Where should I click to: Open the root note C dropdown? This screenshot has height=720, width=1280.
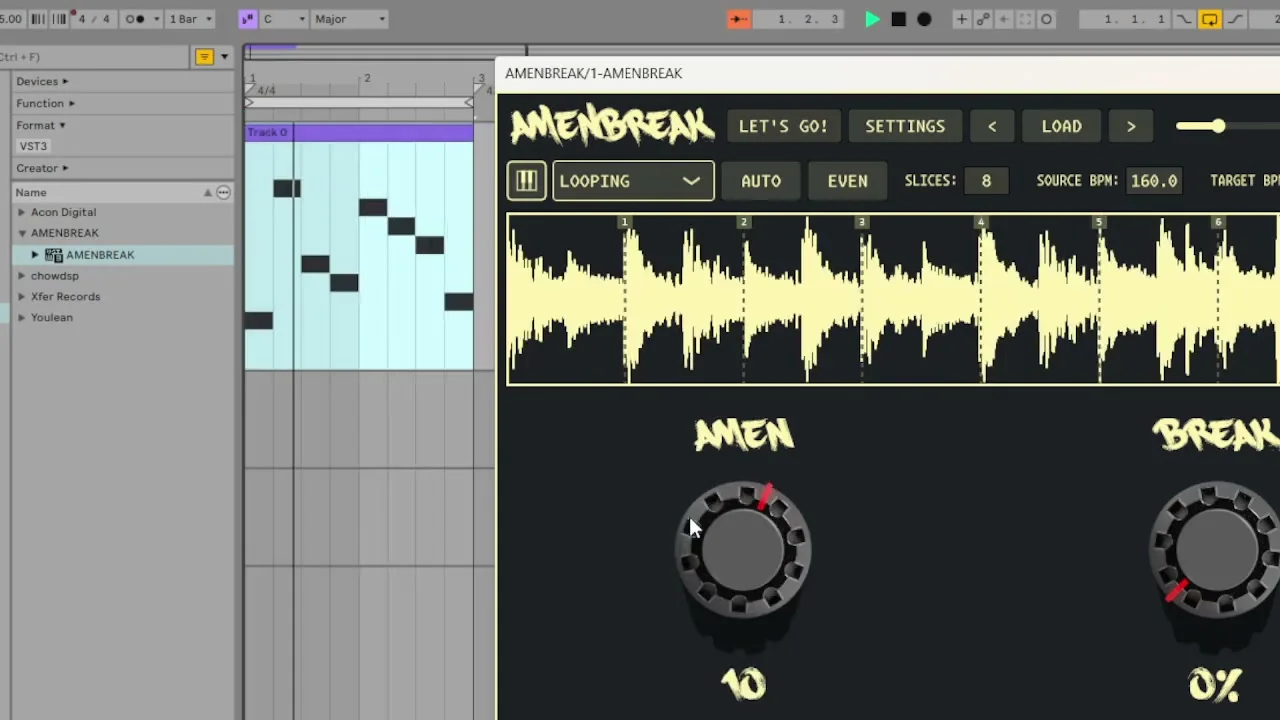tap(283, 19)
